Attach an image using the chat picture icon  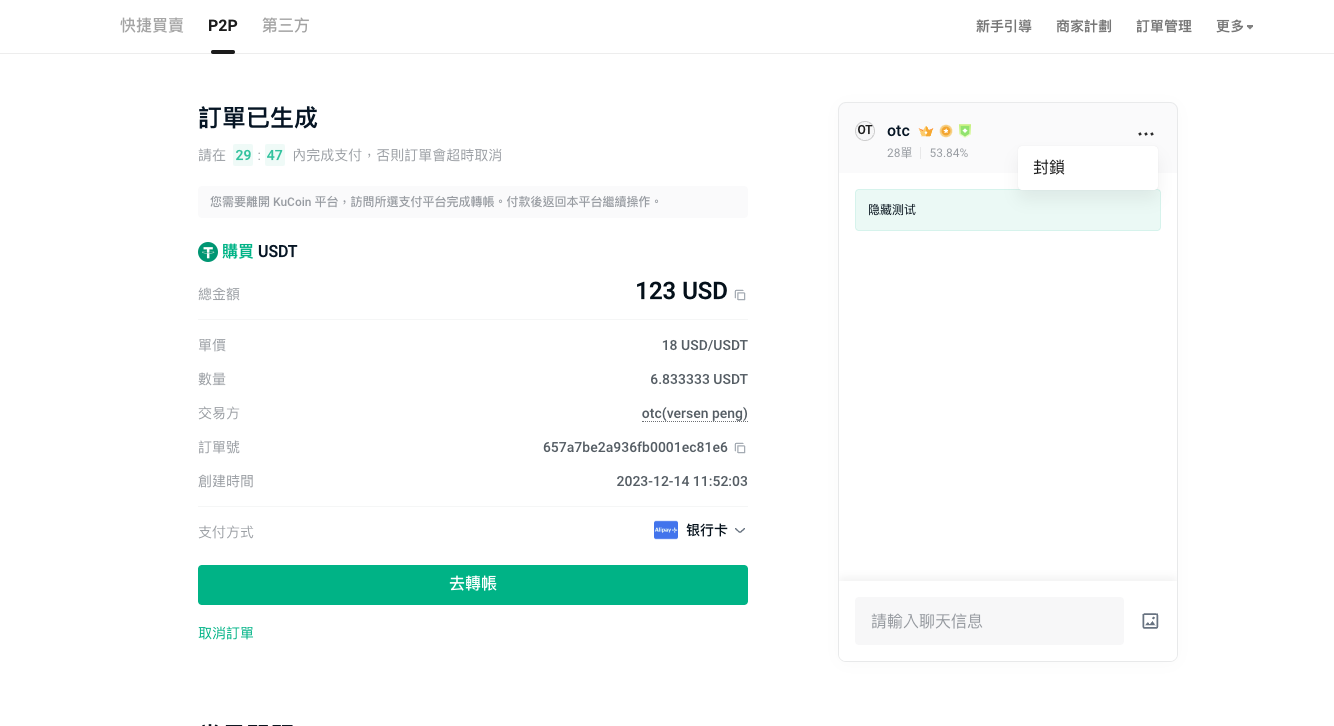click(x=1150, y=621)
